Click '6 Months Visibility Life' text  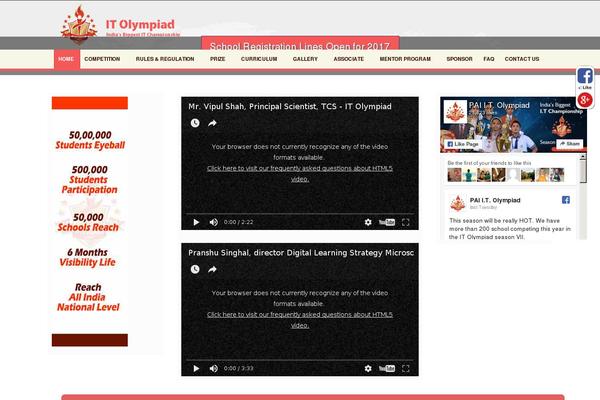(x=87, y=257)
